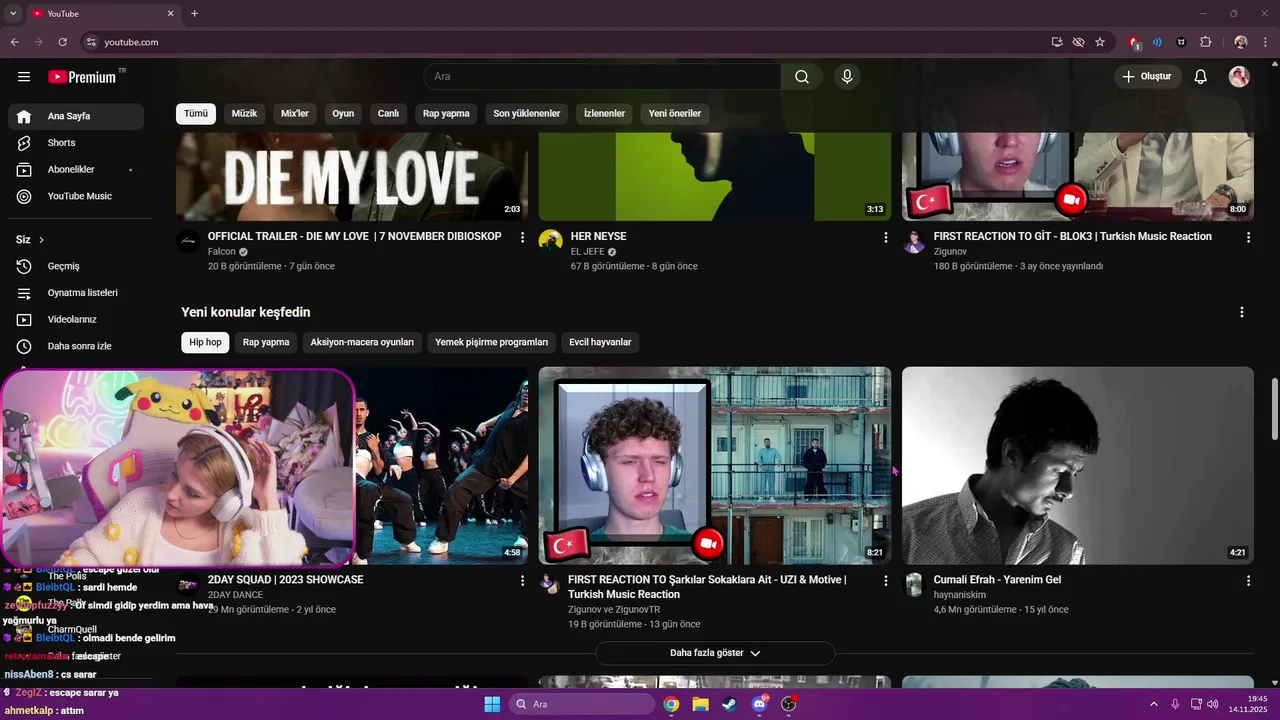The image size is (1280, 720).
Task: Open Shorts from the sidebar
Action: [76, 143]
